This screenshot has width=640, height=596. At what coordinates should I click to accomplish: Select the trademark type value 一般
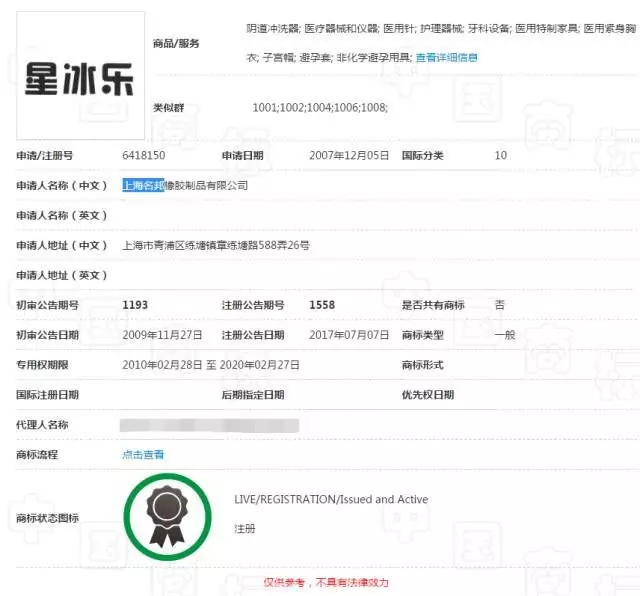(505, 335)
